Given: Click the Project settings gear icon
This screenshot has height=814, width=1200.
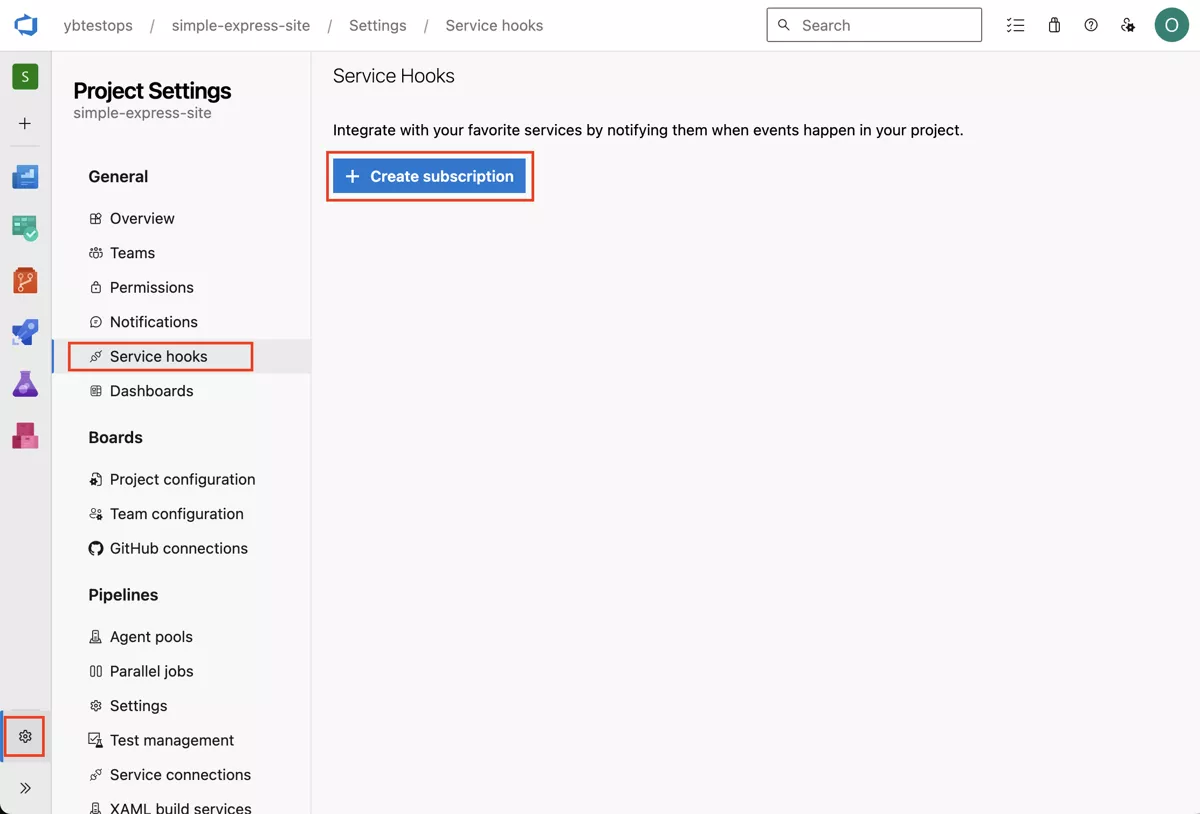Looking at the screenshot, I should pyautogui.click(x=25, y=737).
